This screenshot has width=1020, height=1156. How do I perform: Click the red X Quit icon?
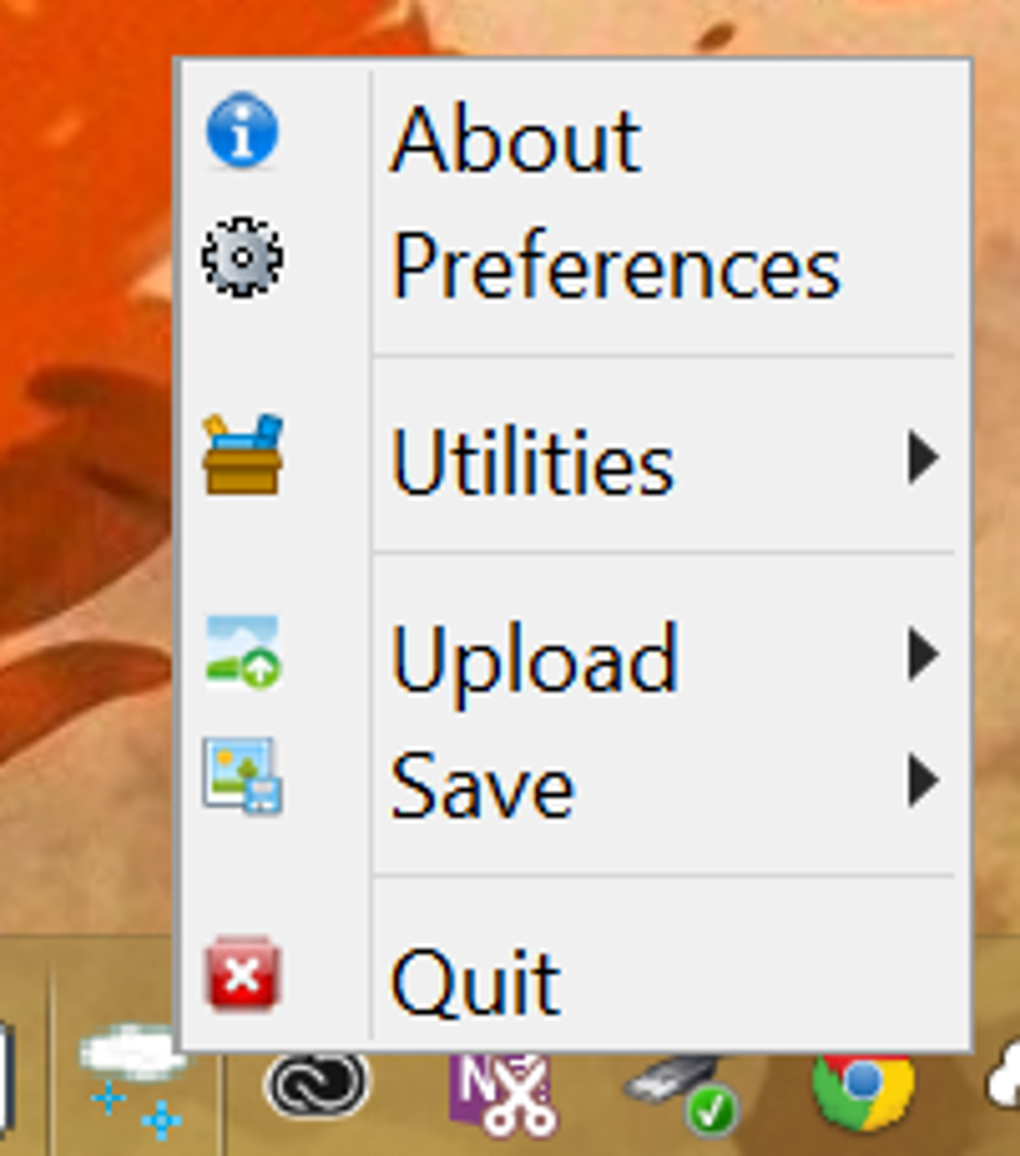(x=242, y=973)
